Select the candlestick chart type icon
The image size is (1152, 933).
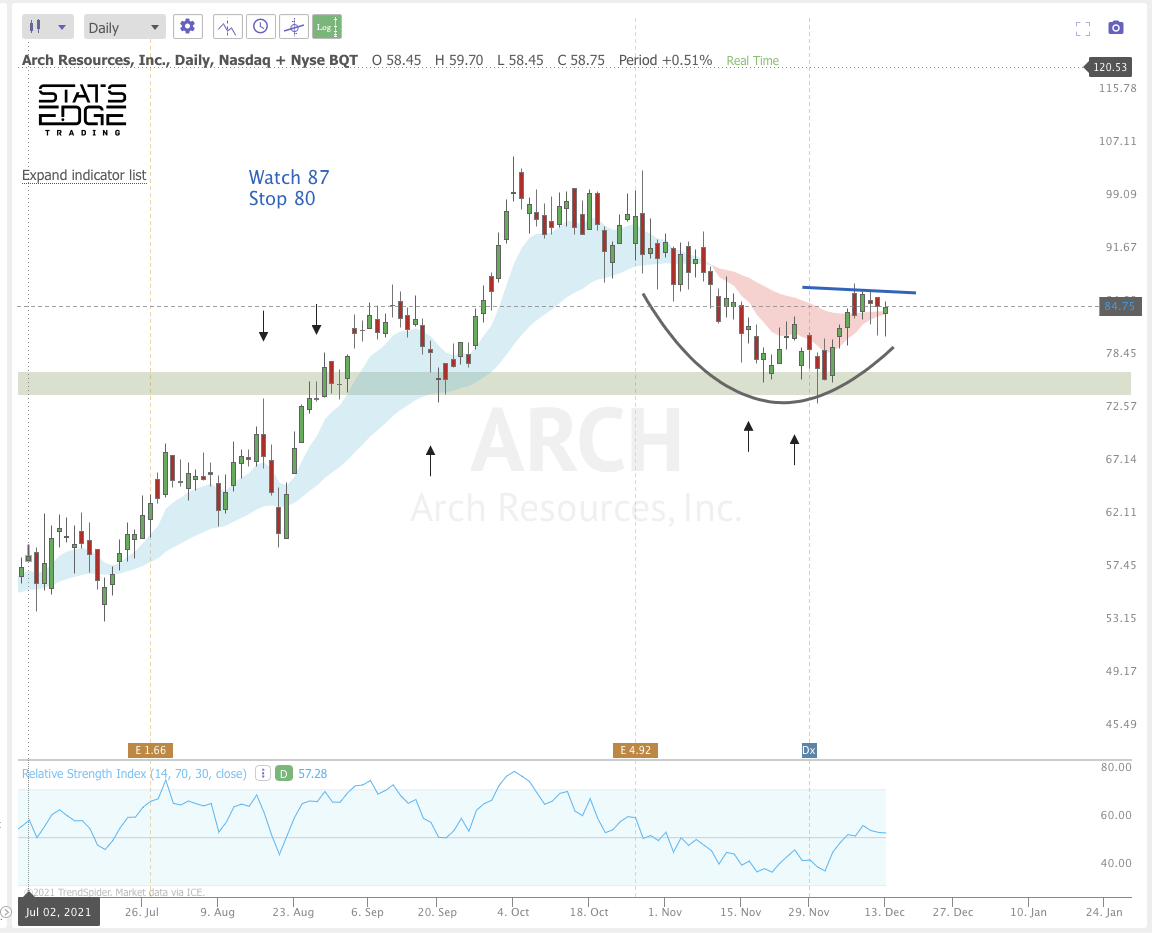[x=36, y=26]
